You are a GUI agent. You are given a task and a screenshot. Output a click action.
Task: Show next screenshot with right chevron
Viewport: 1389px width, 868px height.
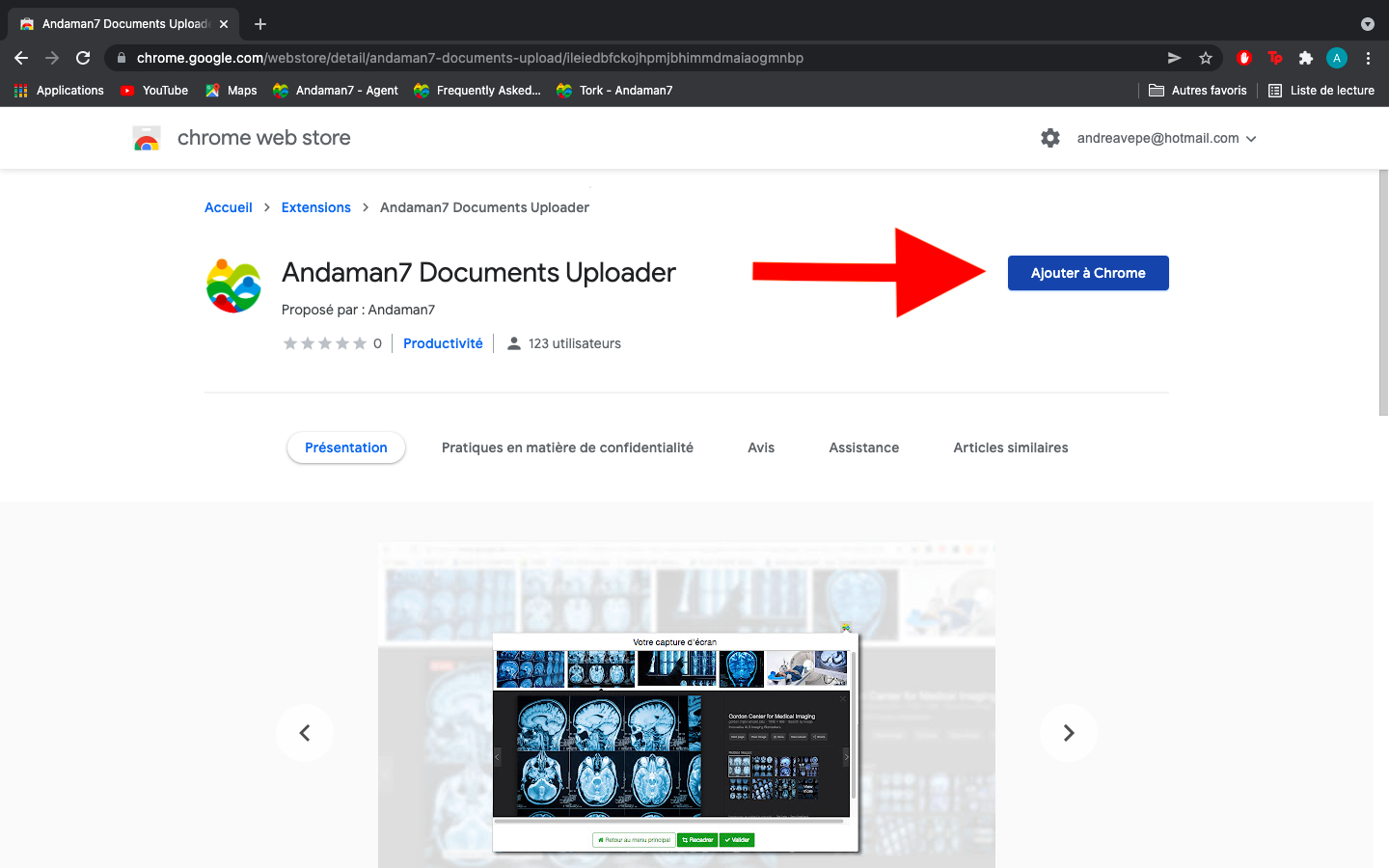[x=1068, y=733]
